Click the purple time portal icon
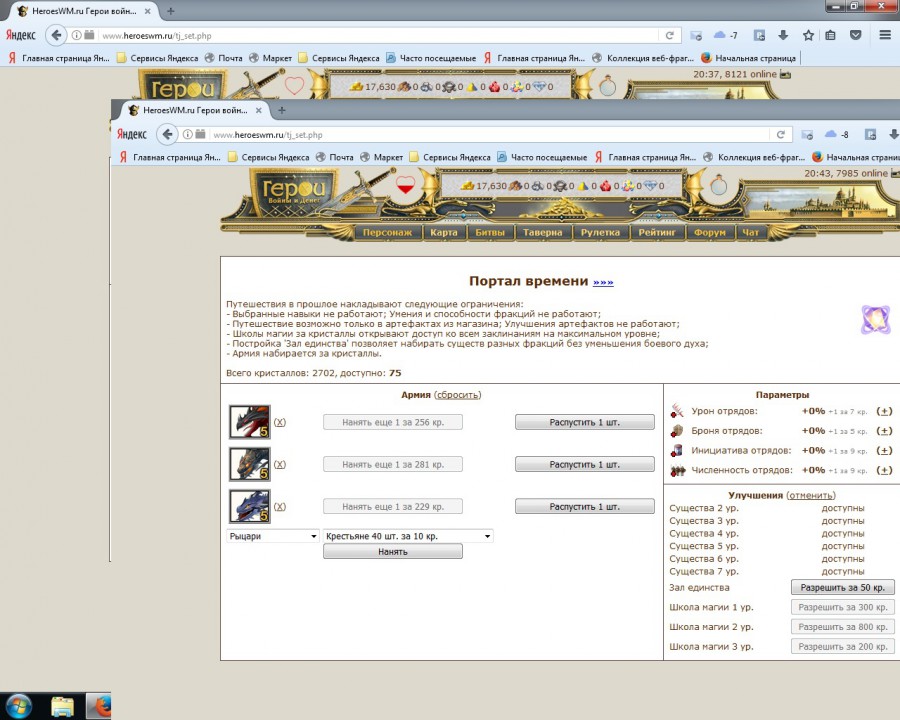The width and height of the screenshot is (900, 720). click(876, 320)
